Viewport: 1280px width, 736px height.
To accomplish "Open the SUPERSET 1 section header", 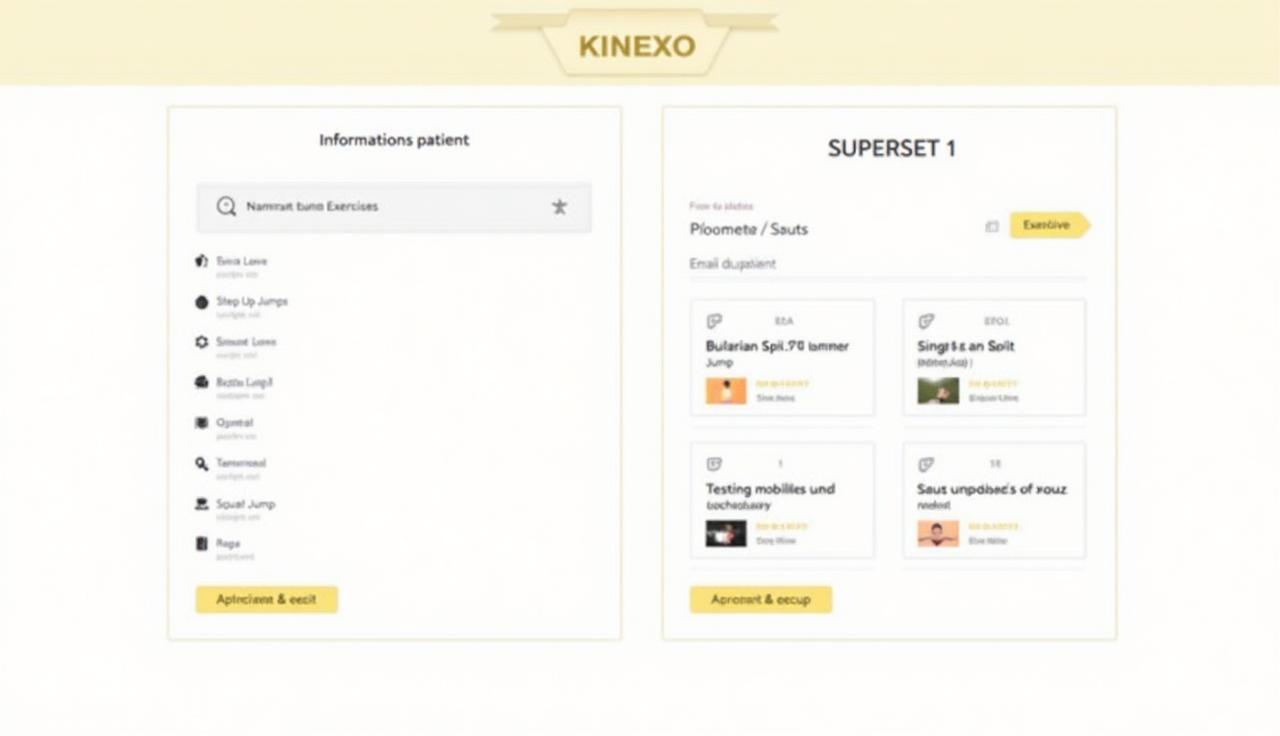I will (x=890, y=148).
